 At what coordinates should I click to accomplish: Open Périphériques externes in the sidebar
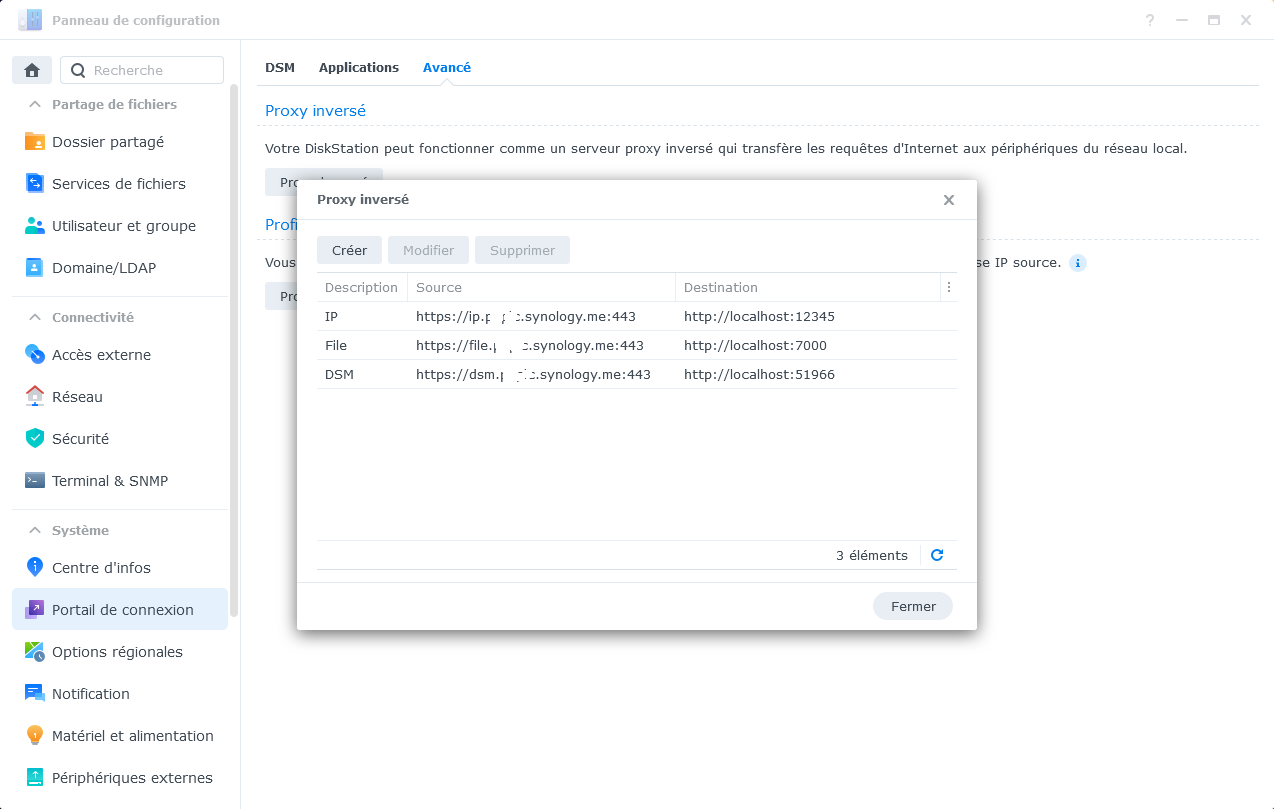(120, 778)
